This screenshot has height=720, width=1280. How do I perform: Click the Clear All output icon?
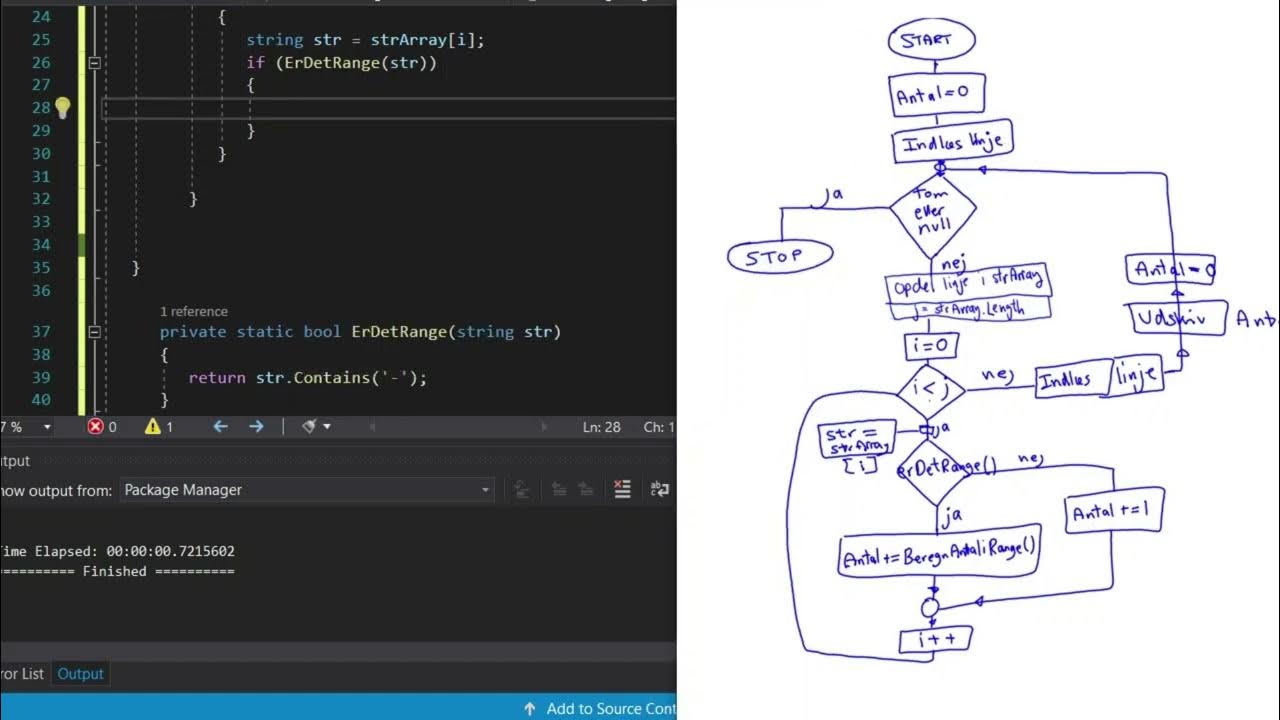coord(622,489)
